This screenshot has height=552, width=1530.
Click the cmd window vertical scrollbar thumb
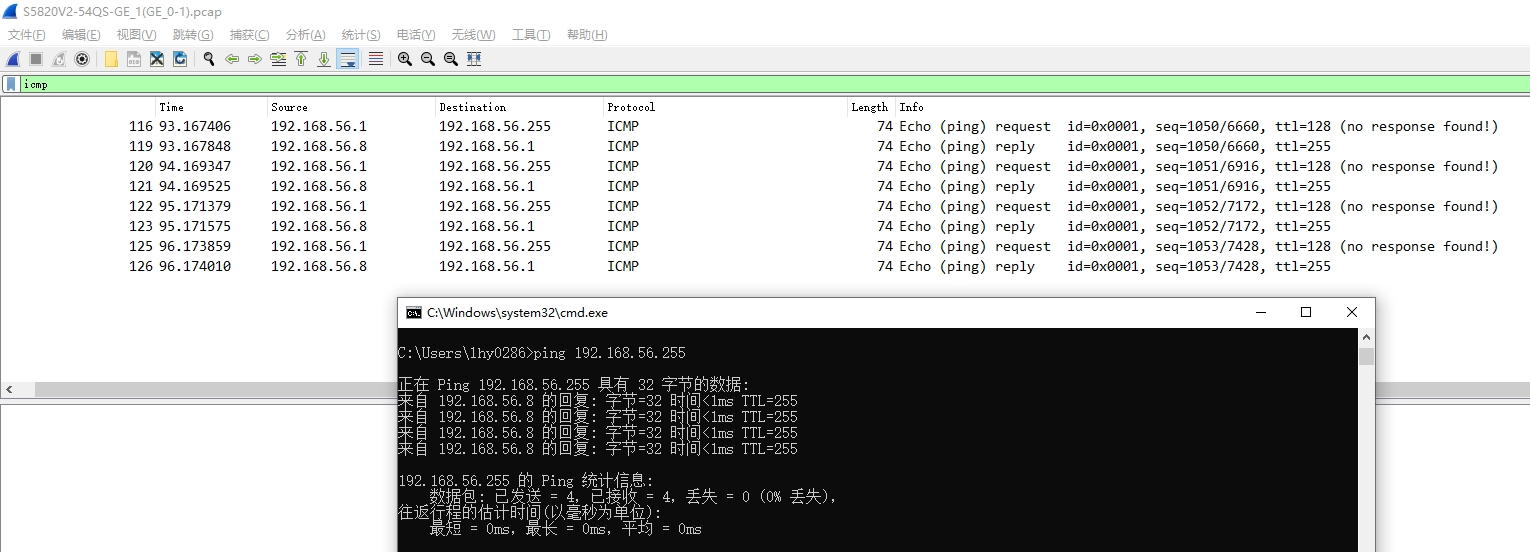pos(1366,356)
